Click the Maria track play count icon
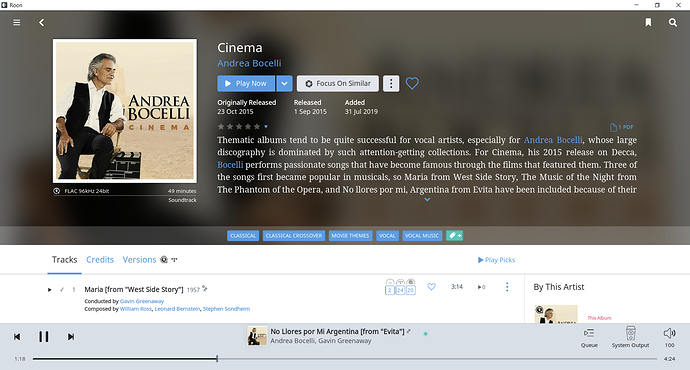This screenshot has height=370, width=690. pos(481,287)
